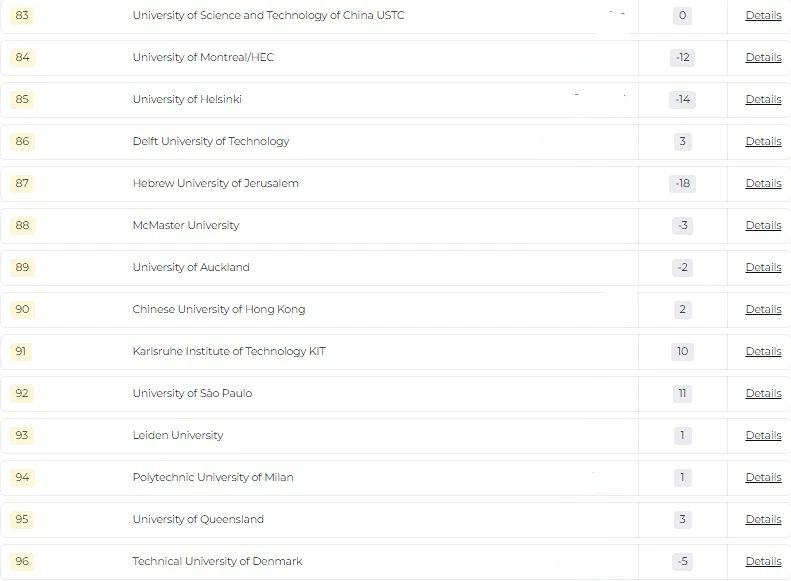Screen dimensions: 791x581
Task: Open Details for Technical University of Denmark
Action: (x=763, y=561)
